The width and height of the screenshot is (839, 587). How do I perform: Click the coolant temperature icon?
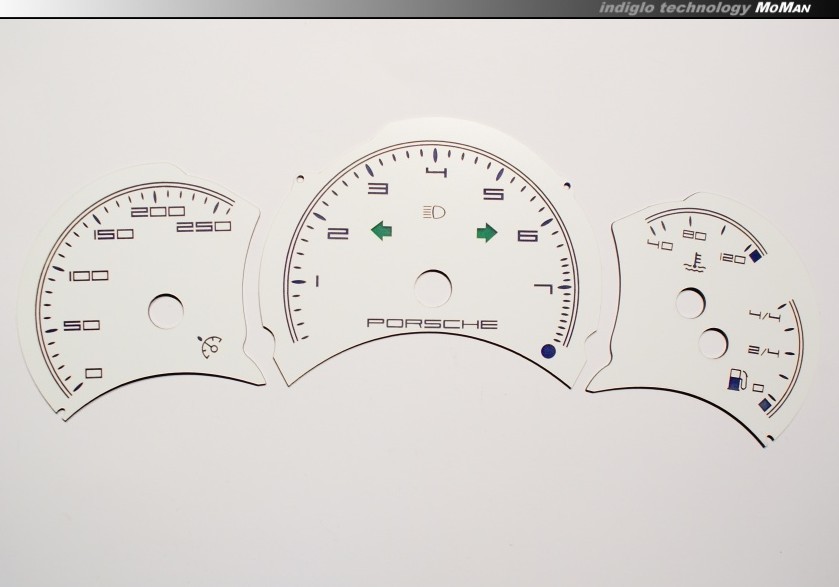tap(690, 266)
